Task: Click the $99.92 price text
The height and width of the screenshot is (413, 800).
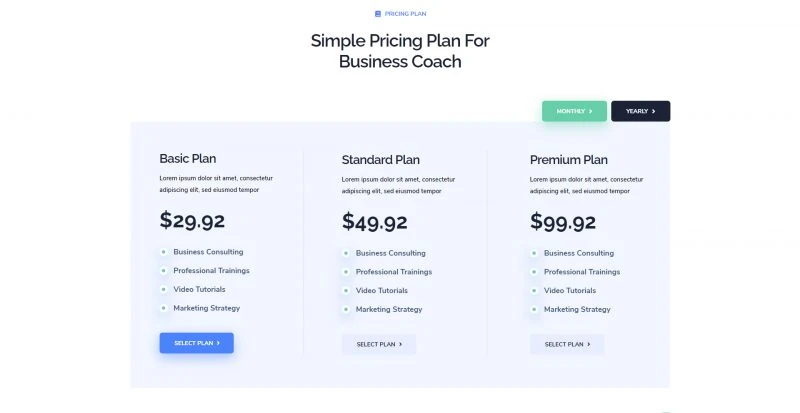Action: point(563,222)
